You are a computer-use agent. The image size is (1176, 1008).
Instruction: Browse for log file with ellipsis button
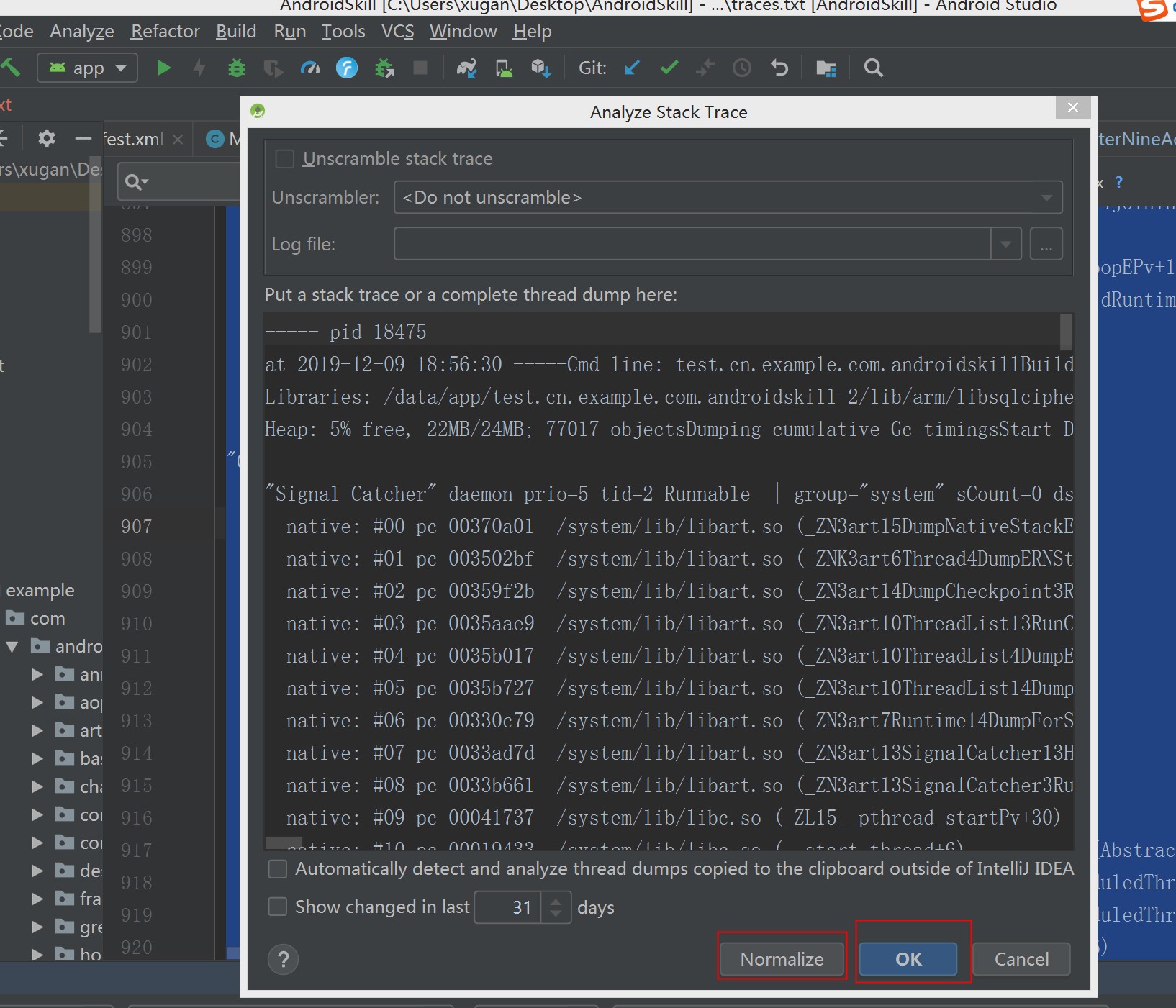(1046, 245)
